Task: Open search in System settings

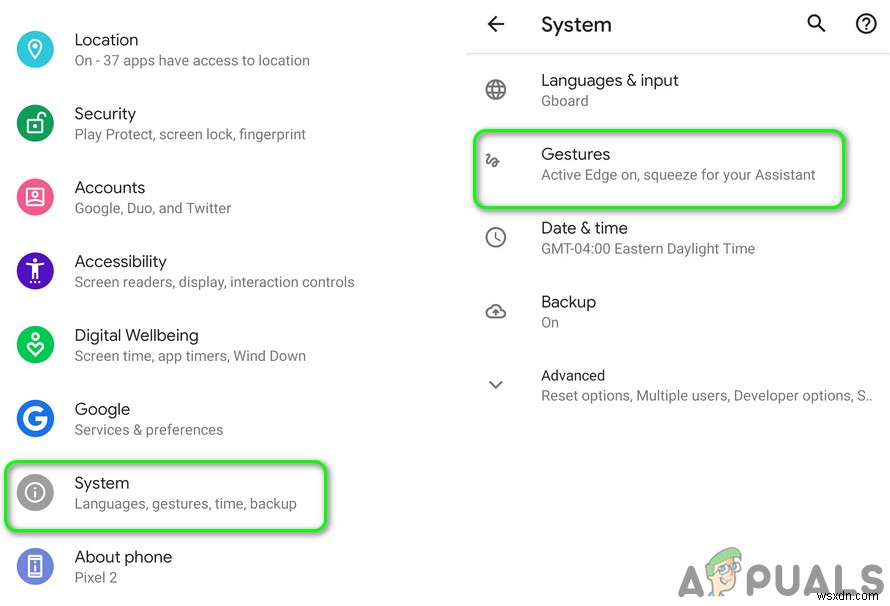Action: (x=817, y=24)
